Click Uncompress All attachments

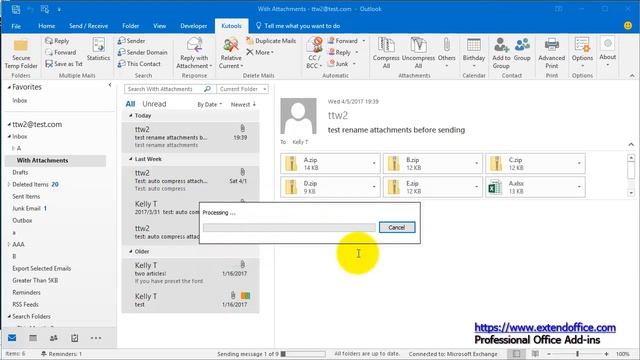[418, 53]
